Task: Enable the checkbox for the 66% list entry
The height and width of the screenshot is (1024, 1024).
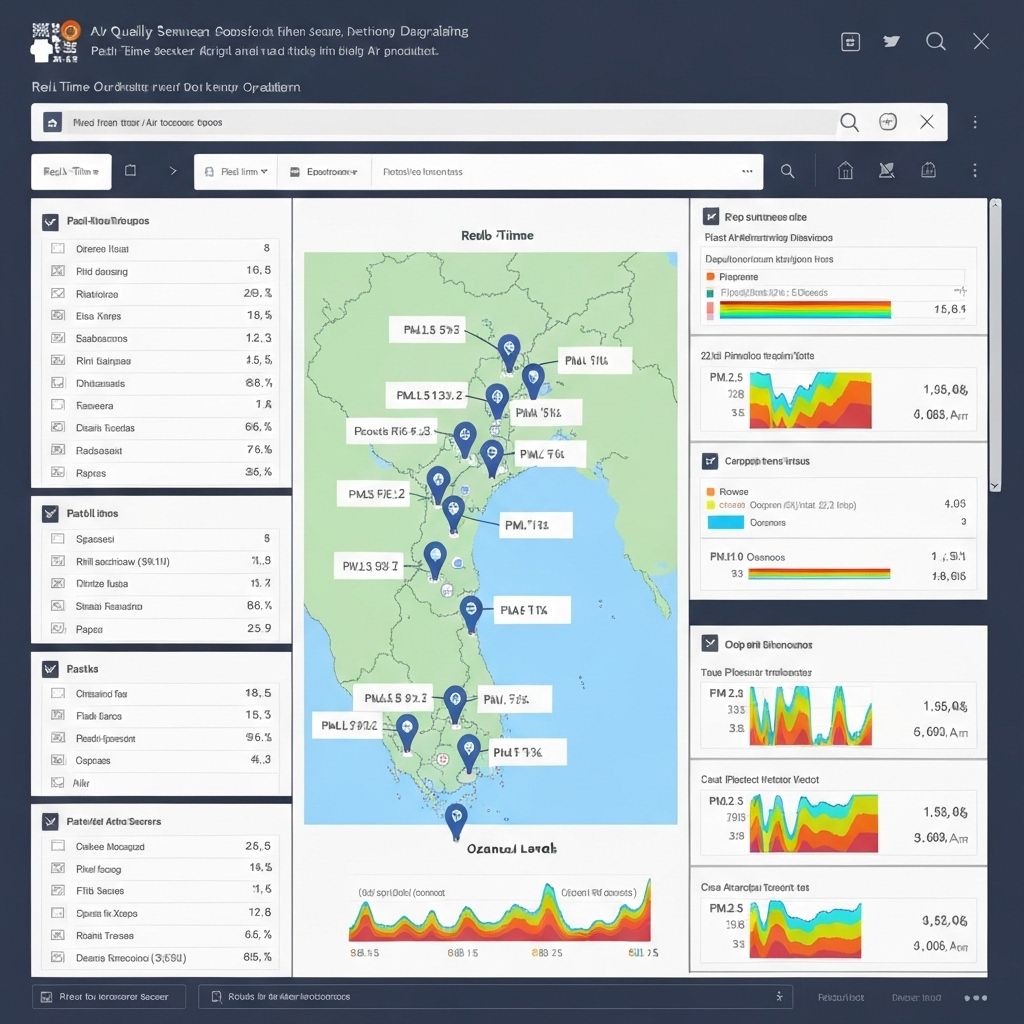Action: tap(56, 428)
